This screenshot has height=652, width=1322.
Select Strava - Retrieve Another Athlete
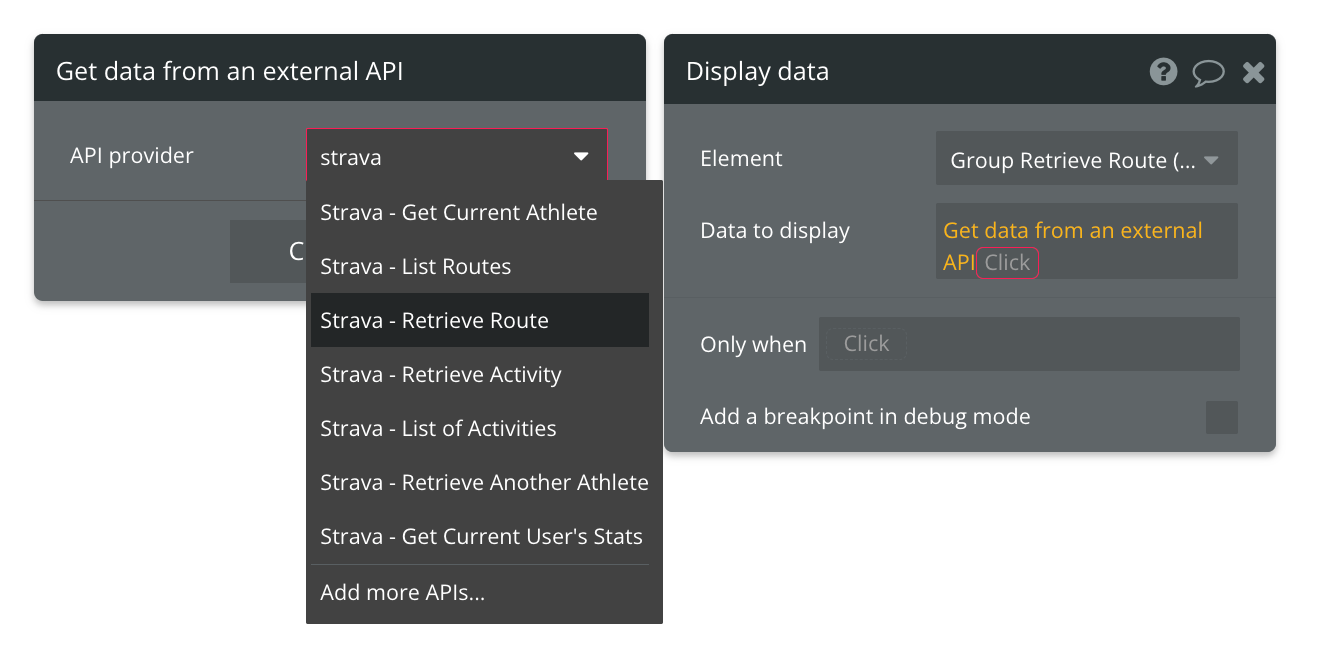click(x=484, y=482)
